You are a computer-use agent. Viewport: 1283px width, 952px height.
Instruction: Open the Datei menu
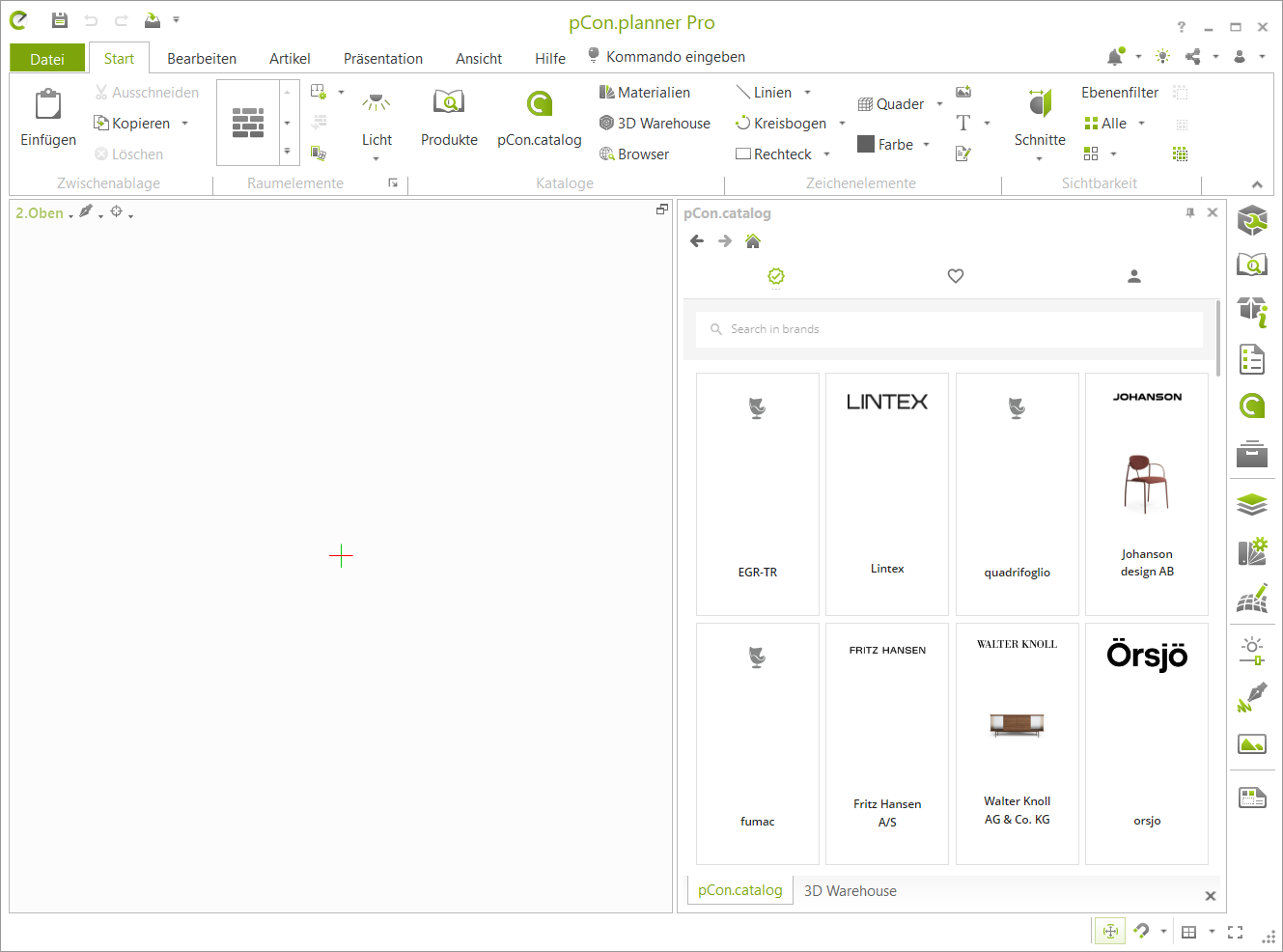(47, 59)
